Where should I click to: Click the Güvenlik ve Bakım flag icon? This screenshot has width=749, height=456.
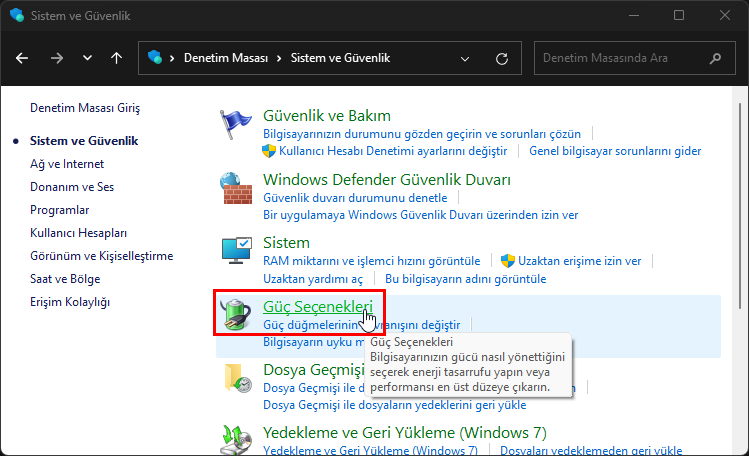pyautogui.click(x=235, y=124)
